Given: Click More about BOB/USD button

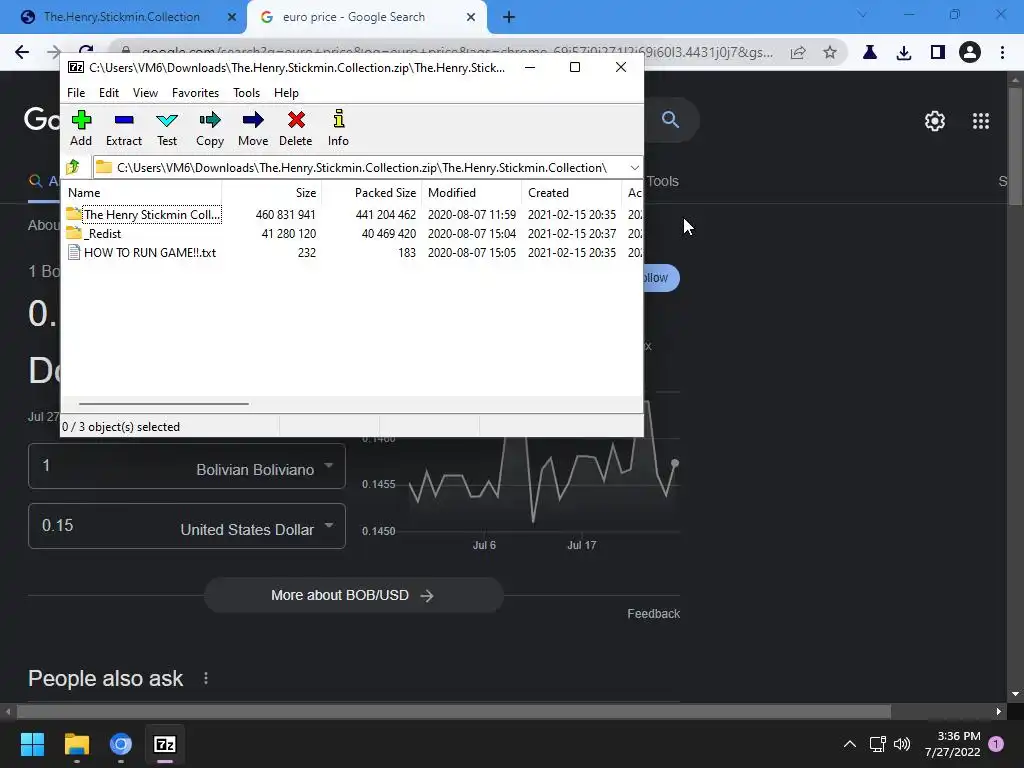Looking at the screenshot, I should pos(353,595).
